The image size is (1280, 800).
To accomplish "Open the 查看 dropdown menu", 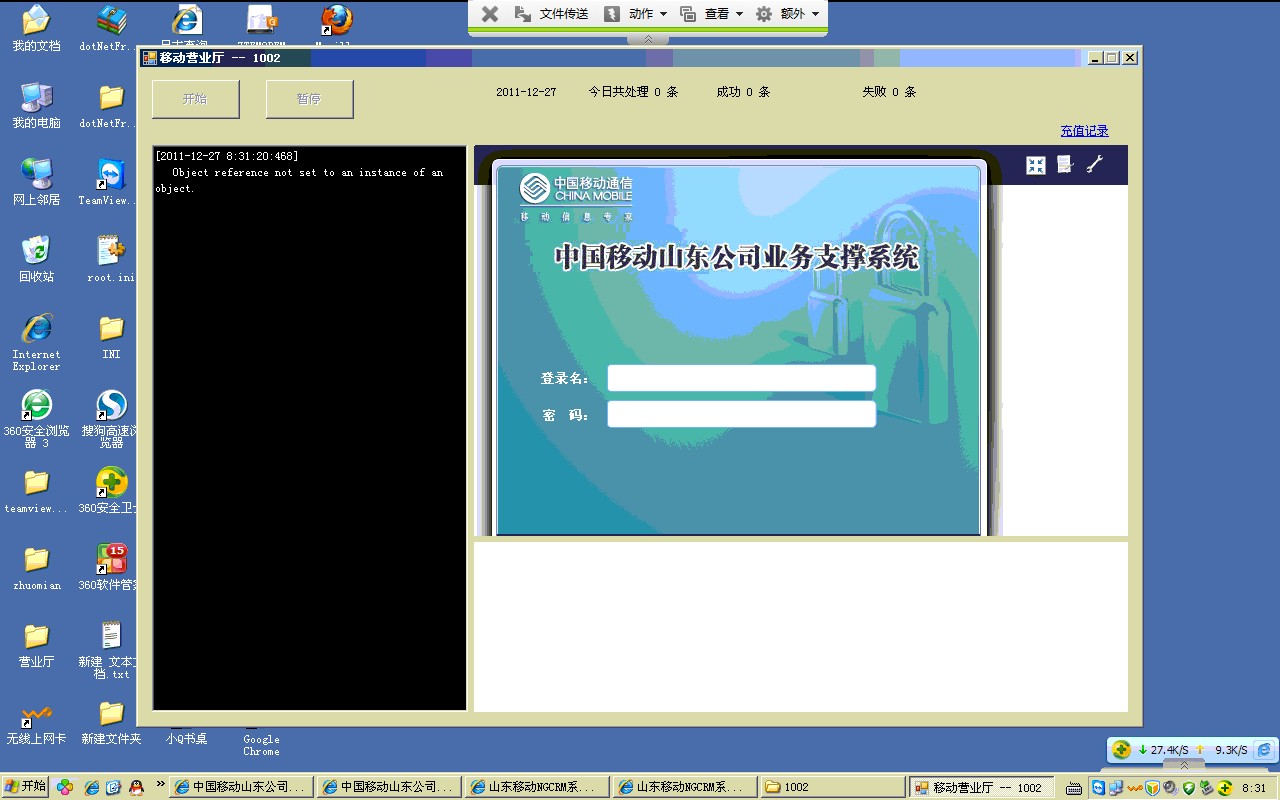I will pos(712,14).
